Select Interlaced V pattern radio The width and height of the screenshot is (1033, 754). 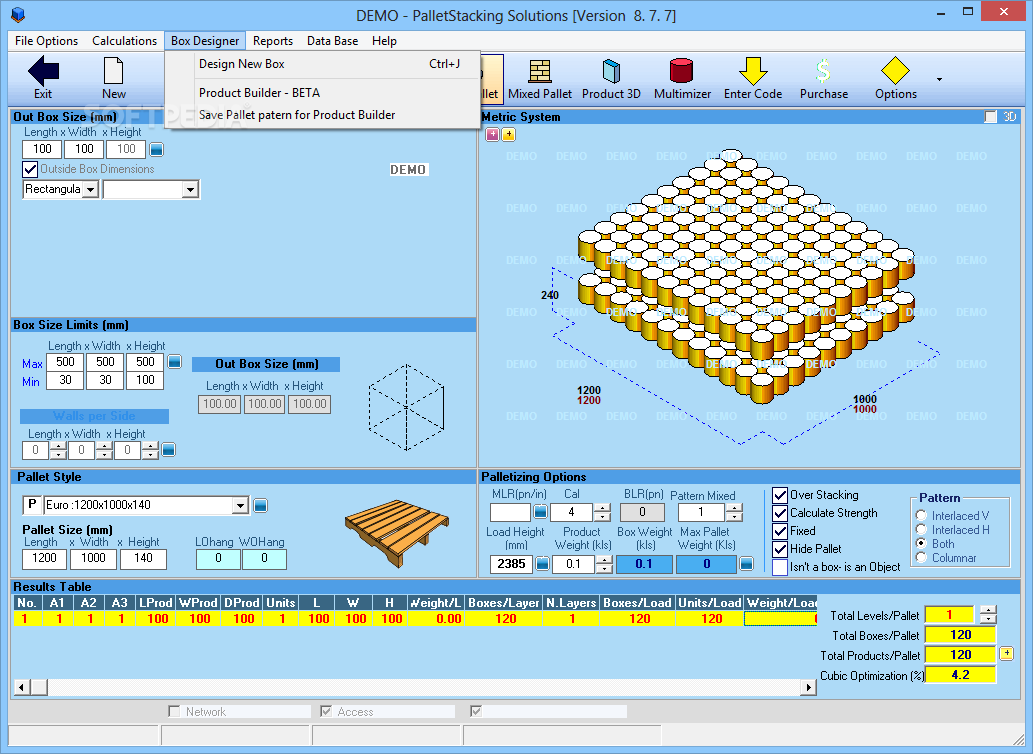coord(921,515)
